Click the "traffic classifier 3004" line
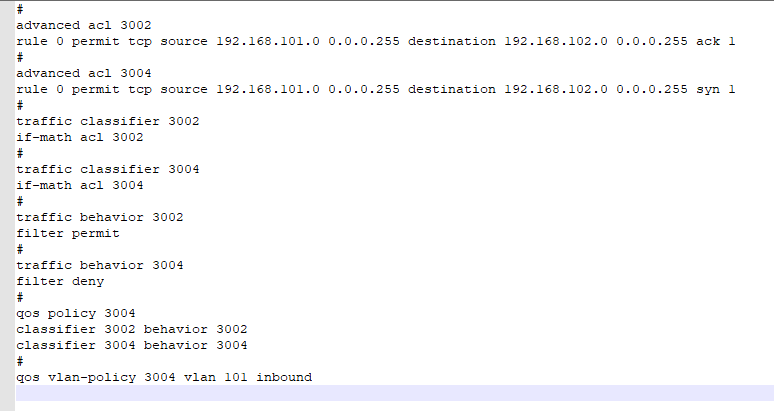 (x=108, y=169)
